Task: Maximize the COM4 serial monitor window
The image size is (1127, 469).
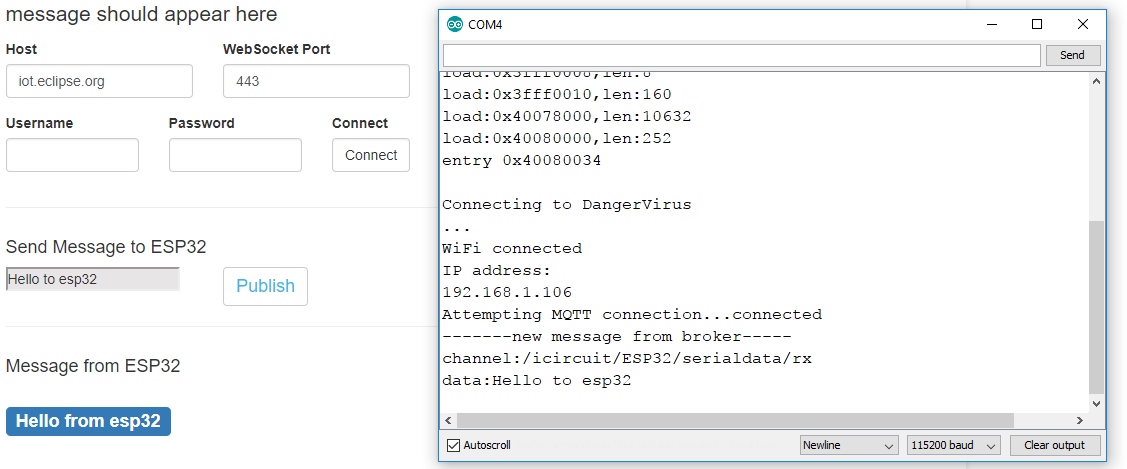Action: pyautogui.click(x=1036, y=24)
